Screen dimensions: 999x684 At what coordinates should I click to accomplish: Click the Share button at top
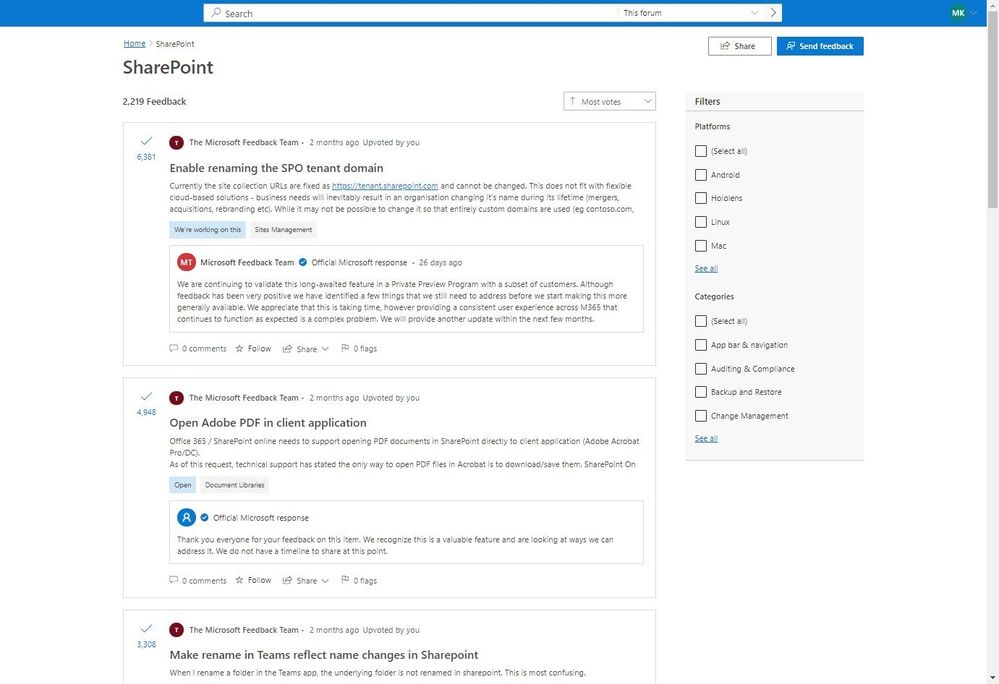point(739,46)
